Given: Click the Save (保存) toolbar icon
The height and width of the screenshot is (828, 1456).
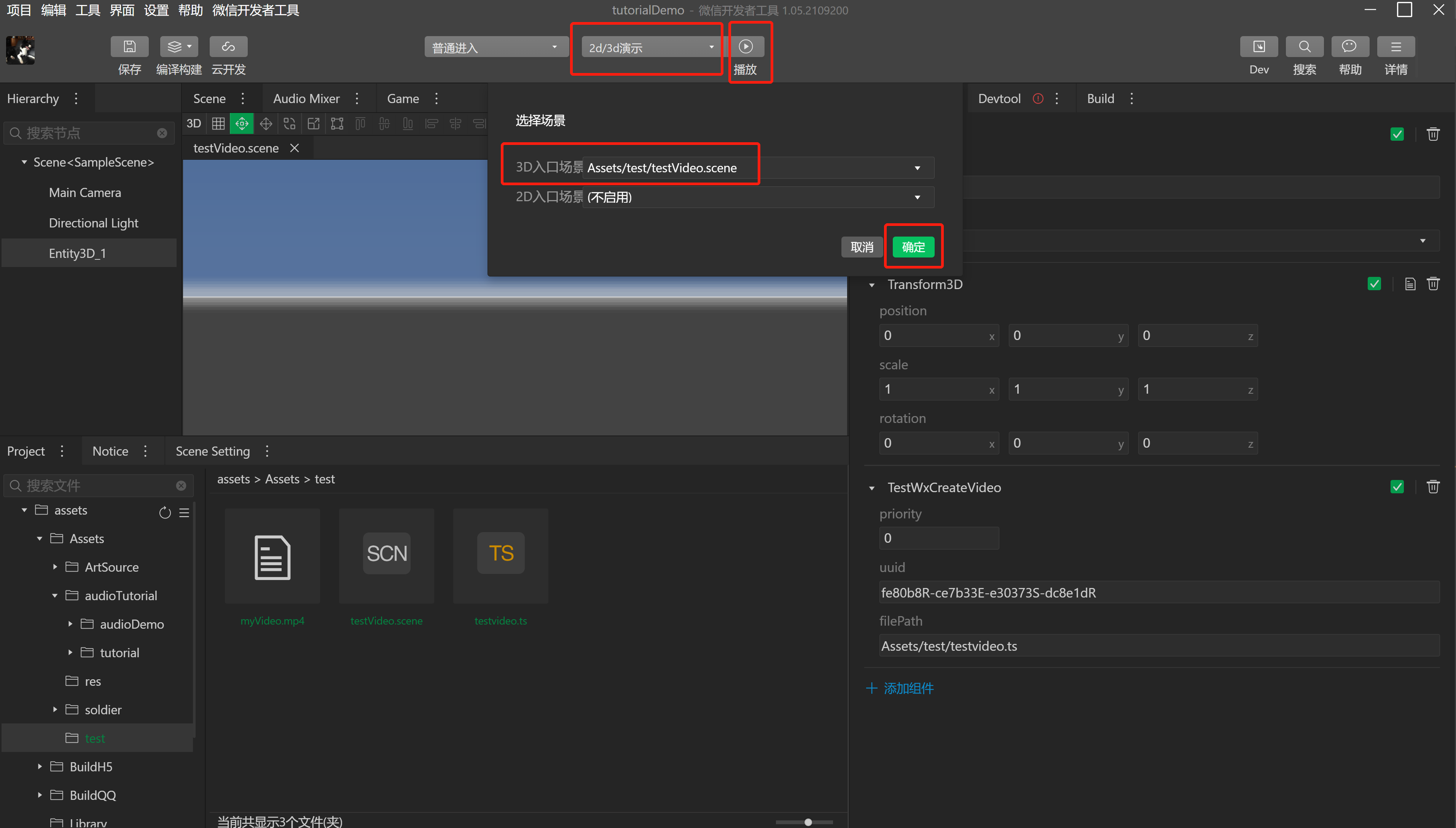Looking at the screenshot, I should [x=129, y=47].
